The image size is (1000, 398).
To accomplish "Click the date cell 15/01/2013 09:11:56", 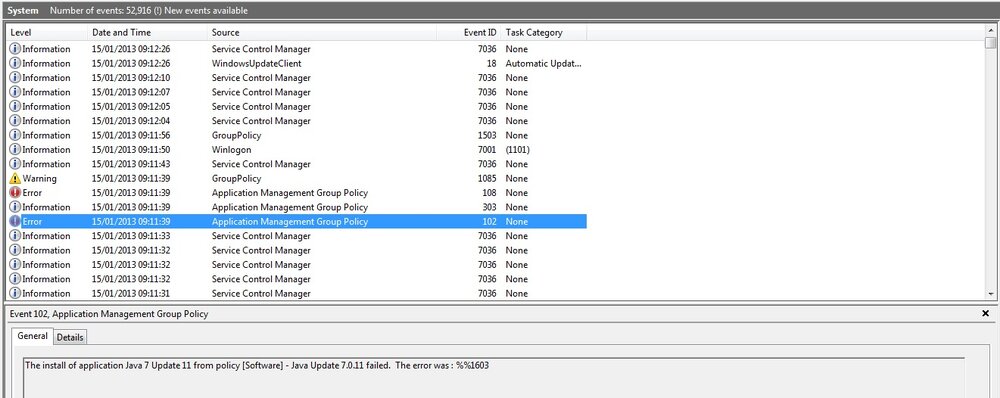I will point(131,135).
